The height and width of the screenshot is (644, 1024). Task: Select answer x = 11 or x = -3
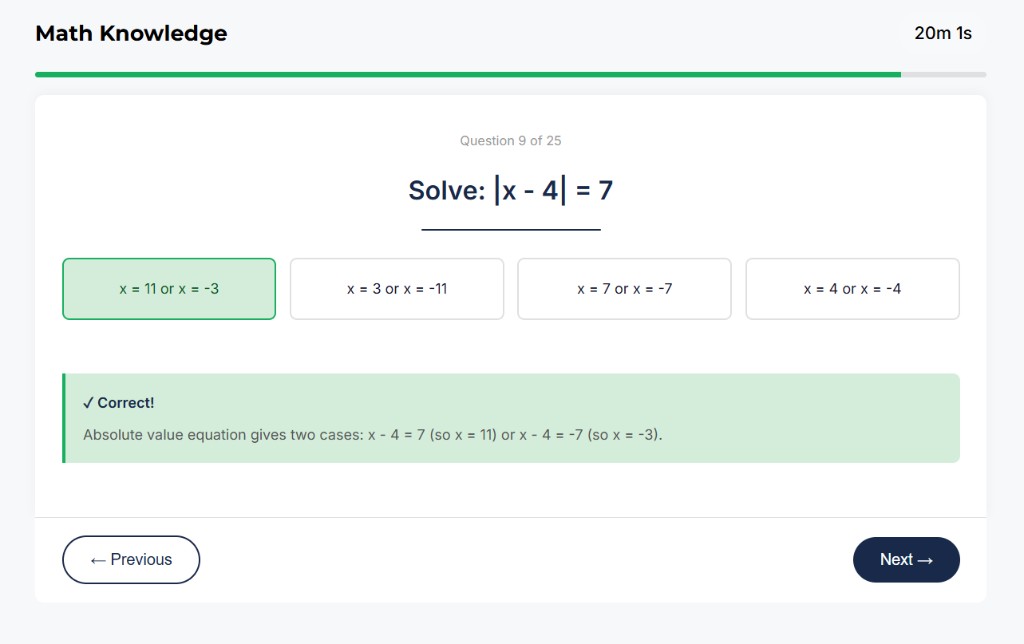168,288
